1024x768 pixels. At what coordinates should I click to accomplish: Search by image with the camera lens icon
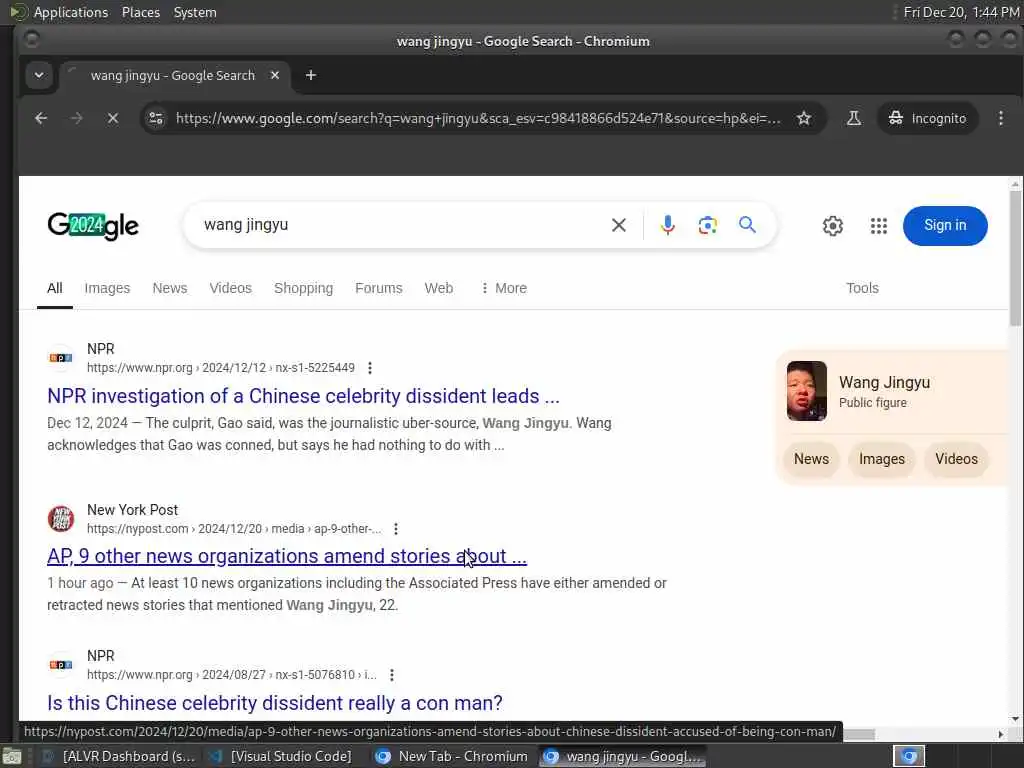(707, 225)
